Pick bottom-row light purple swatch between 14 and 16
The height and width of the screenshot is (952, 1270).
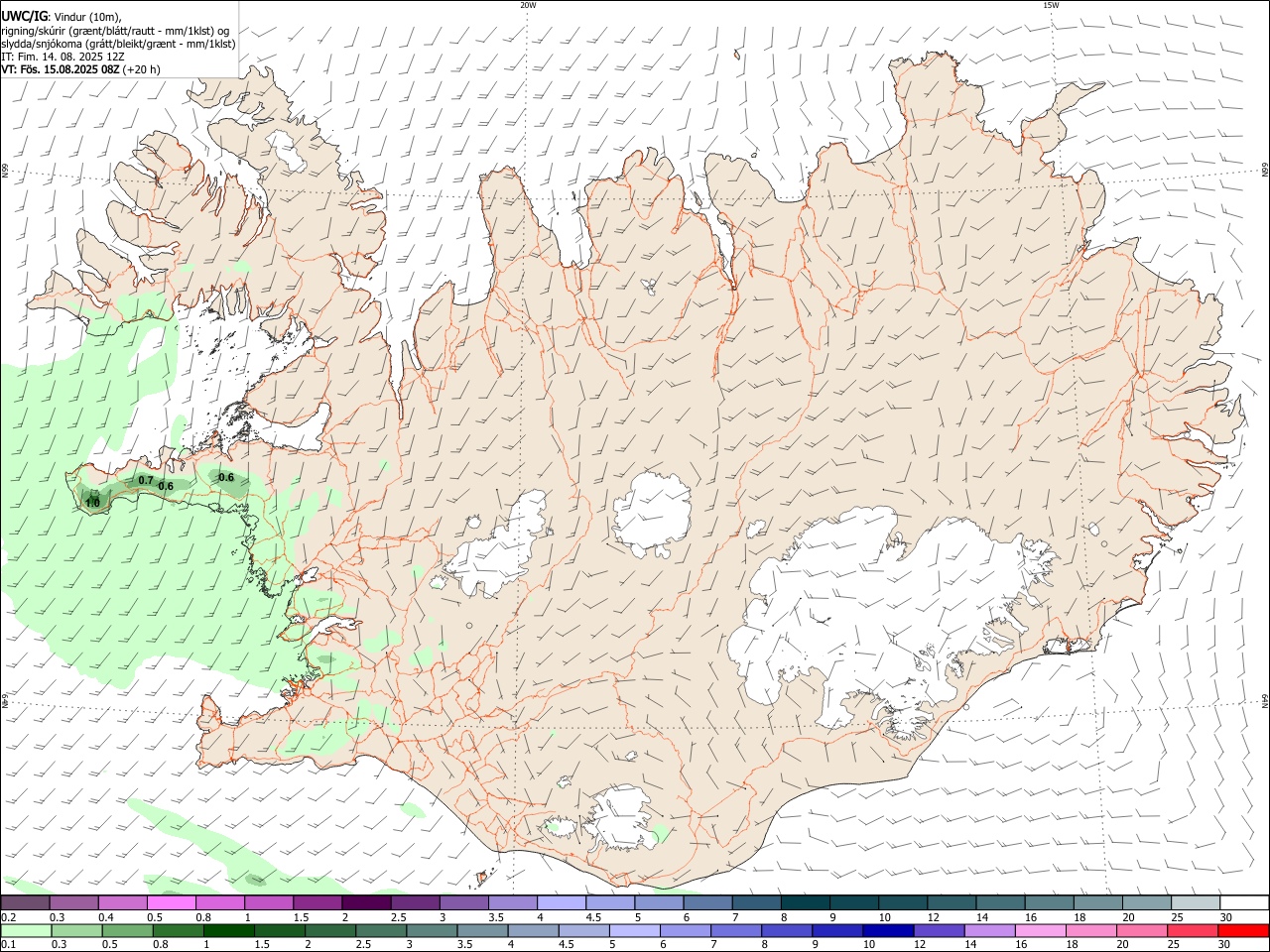[989, 931]
